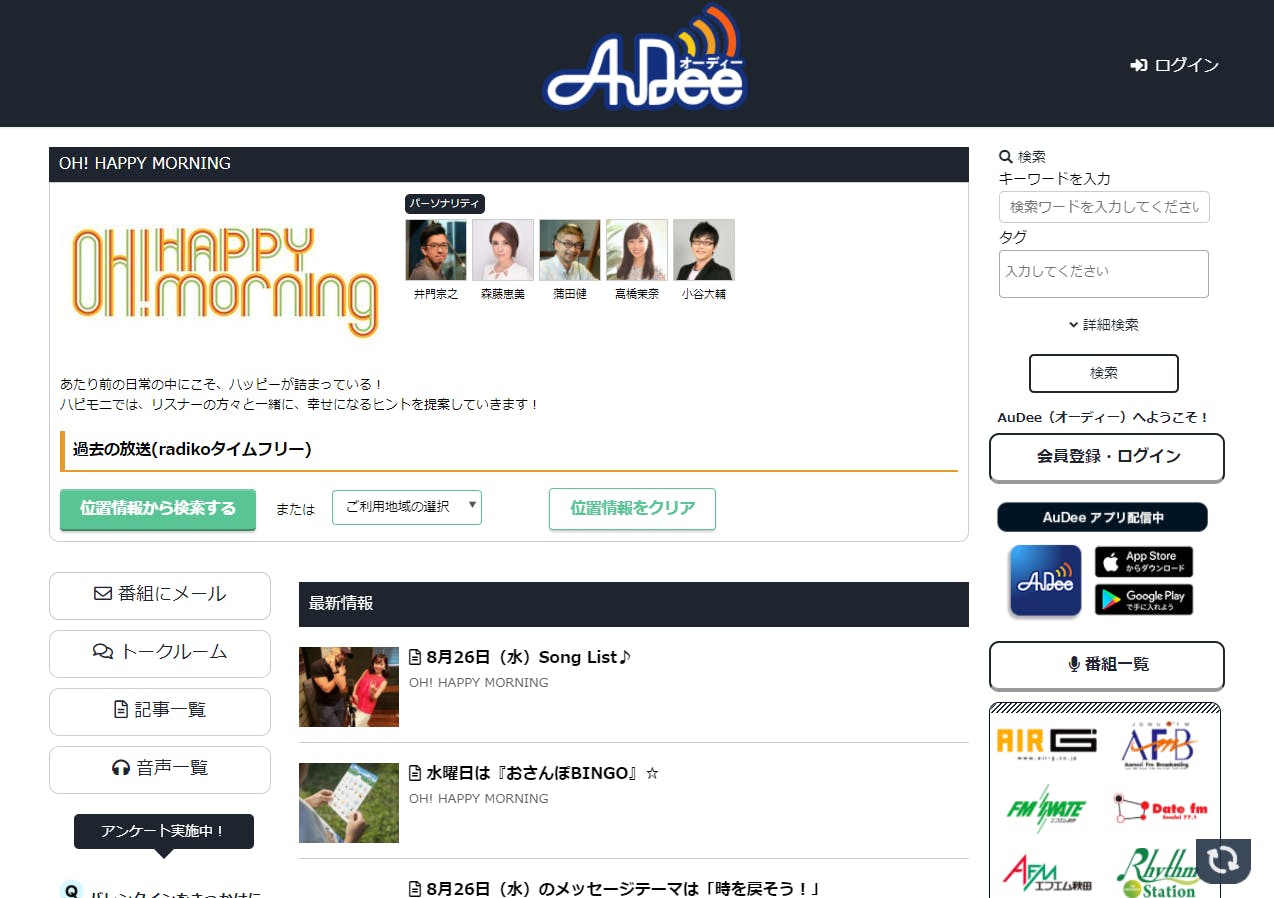Open the ご利用地域の選択 dropdown
The width and height of the screenshot is (1274, 898).
pos(407,507)
